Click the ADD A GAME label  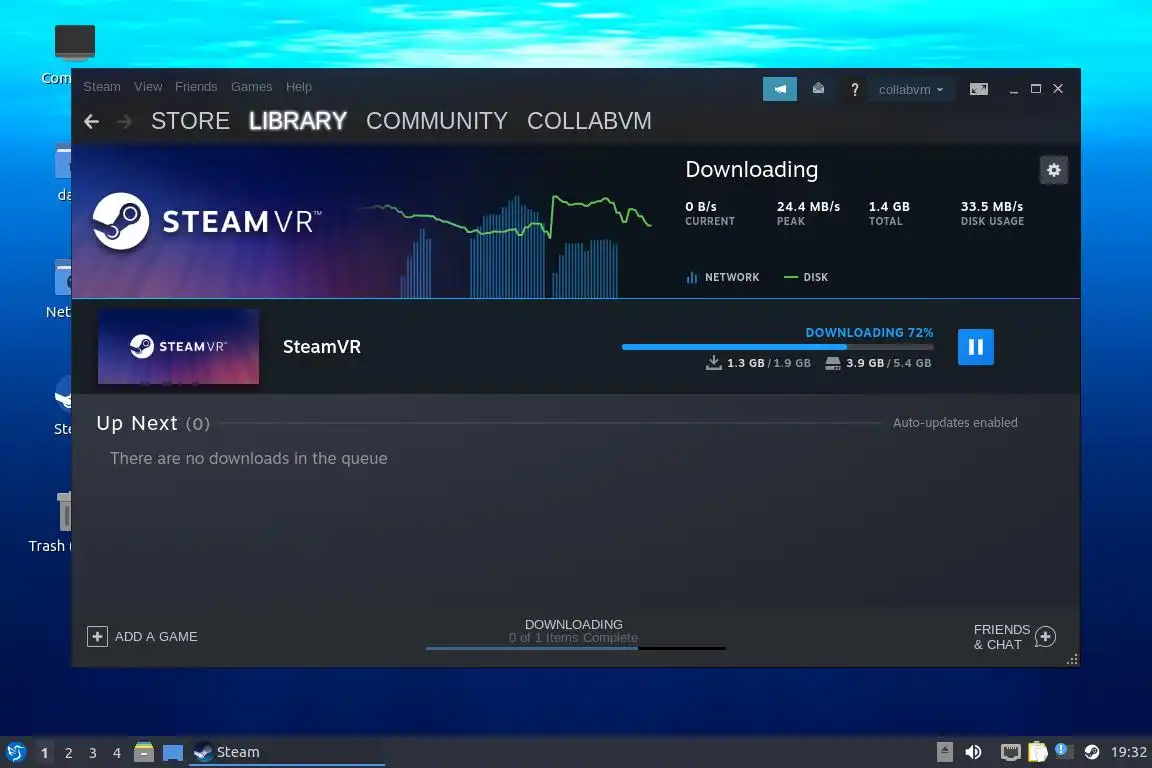click(156, 636)
